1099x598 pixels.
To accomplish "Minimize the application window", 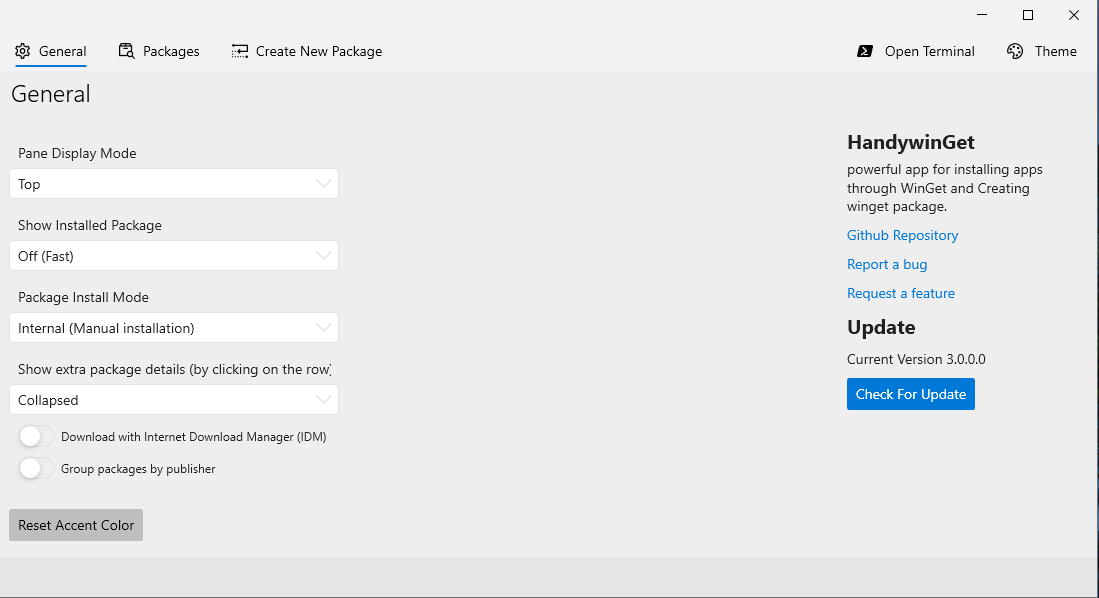I will (981, 15).
